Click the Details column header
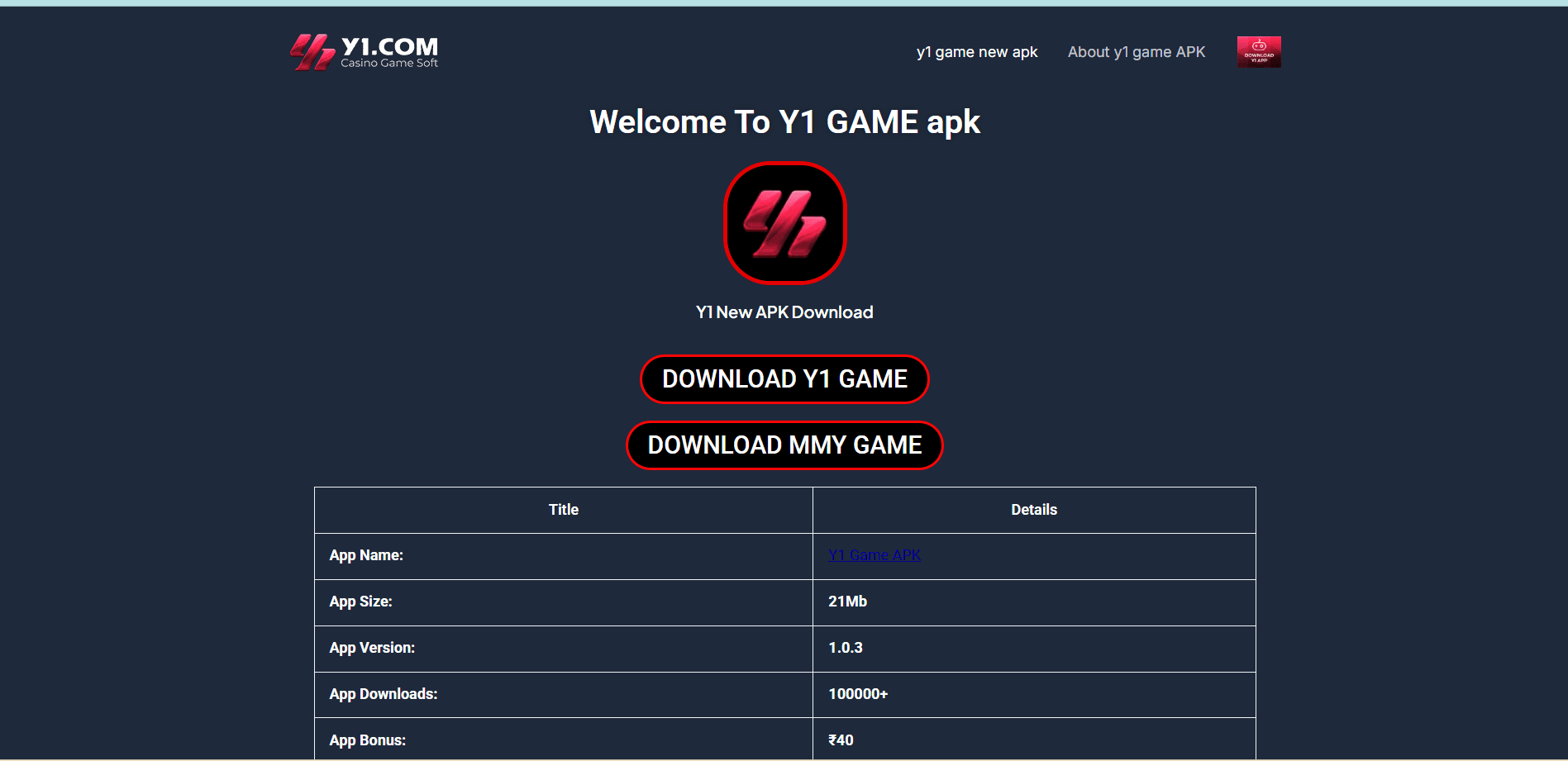This screenshot has width=1568, height=761. [x=1033, y=509]
